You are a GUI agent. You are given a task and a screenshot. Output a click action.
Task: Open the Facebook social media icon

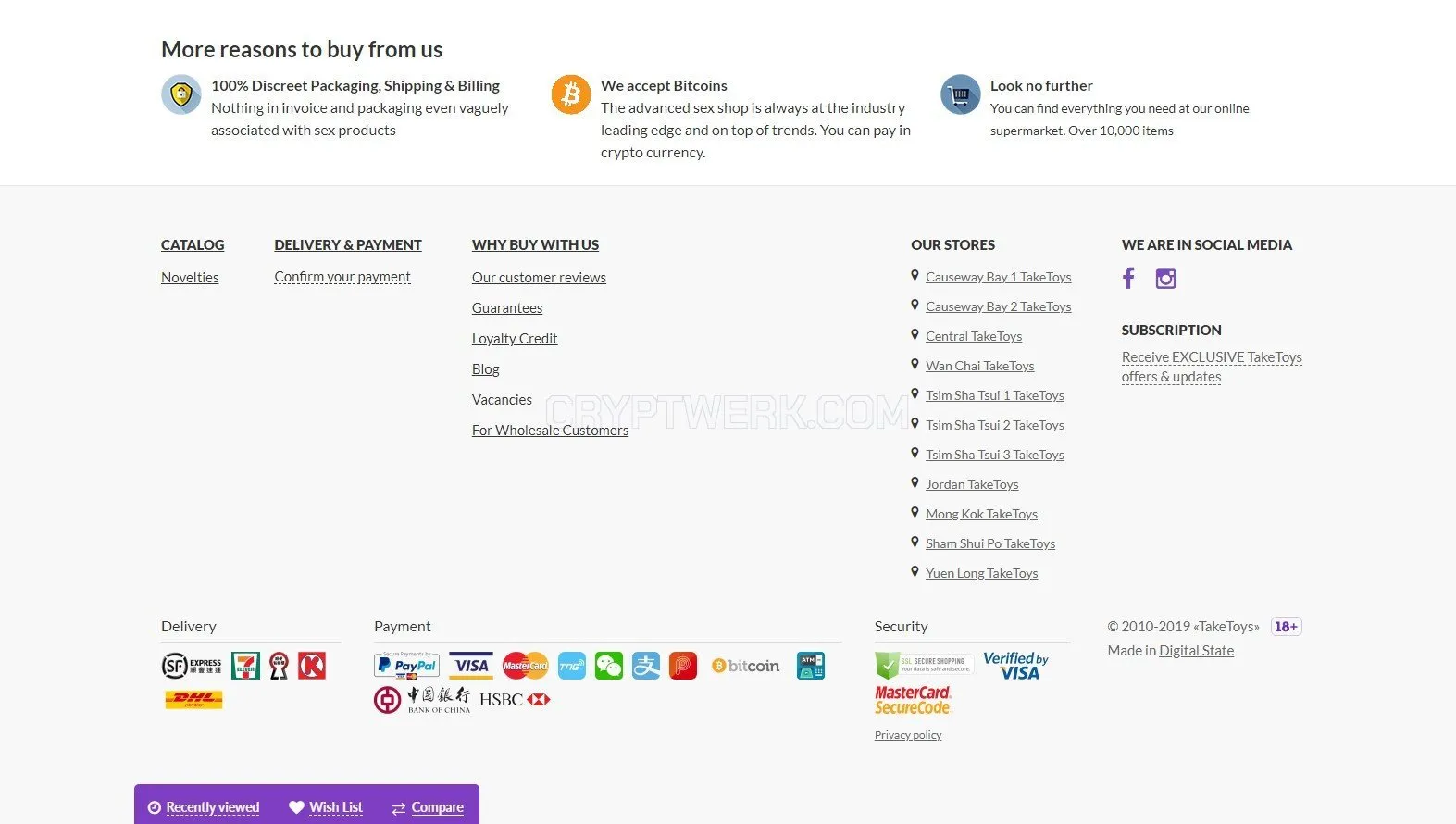1128,278
